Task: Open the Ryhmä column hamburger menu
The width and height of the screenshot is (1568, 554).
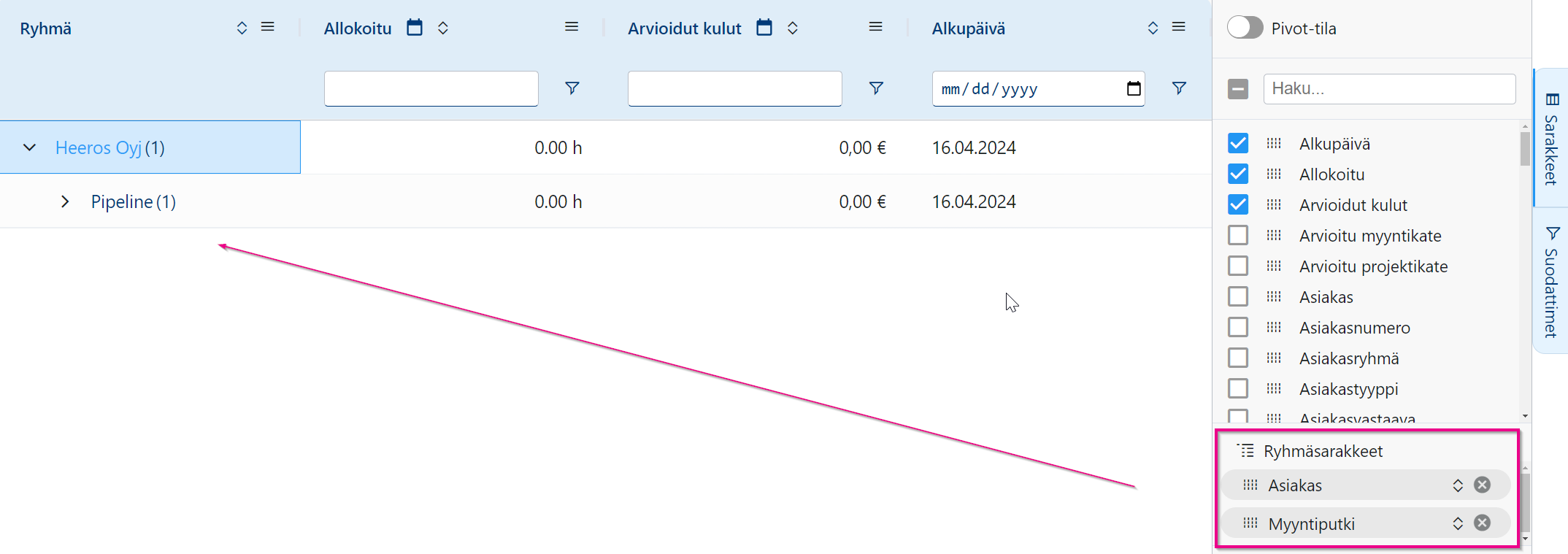Action: coord(268,27)
